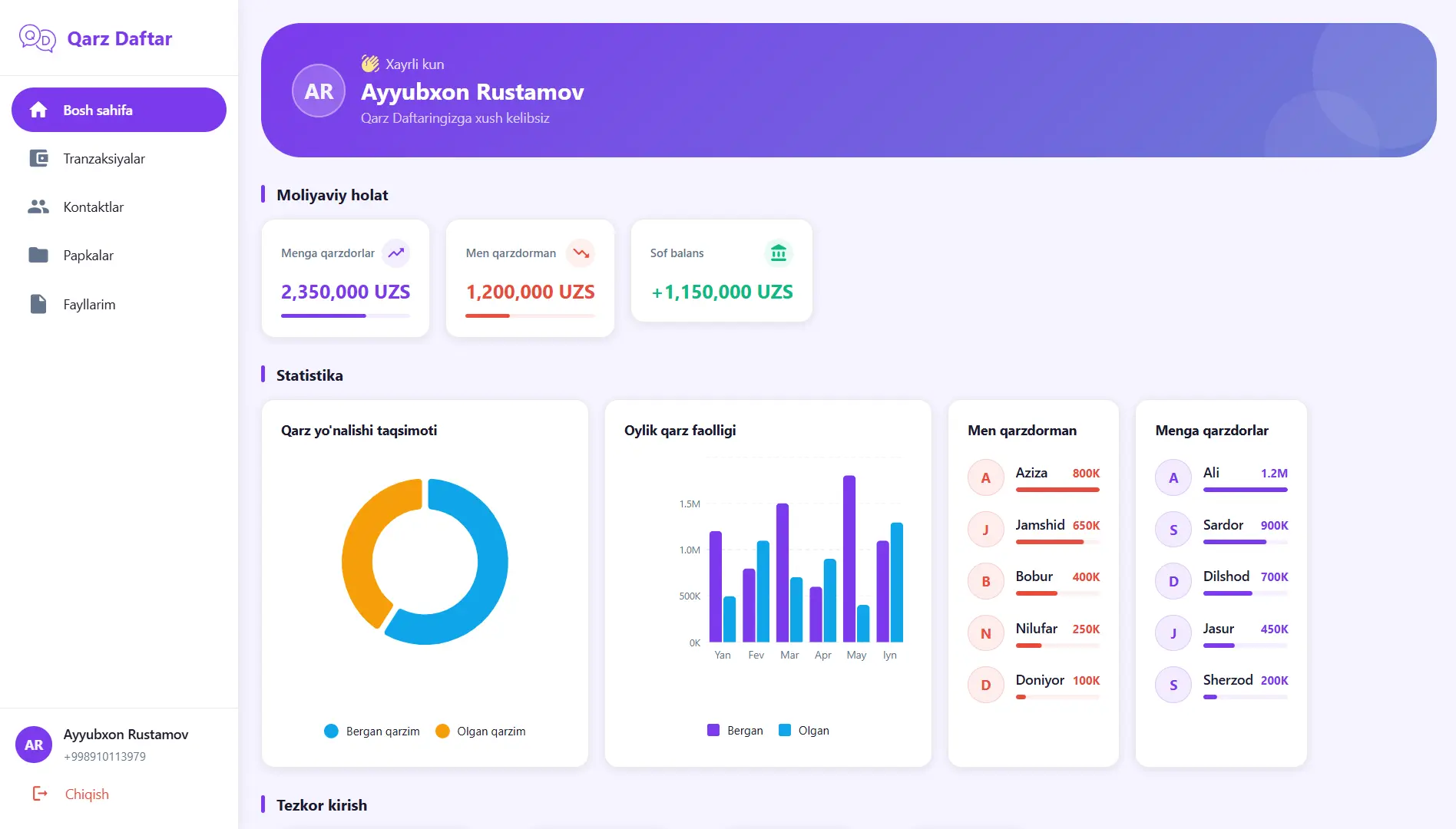Toggle the Bergan qarzim legend in donut chart
The height and width of the screenshot is (829, 1456).
pyautogui.click(x=372, y=731)
